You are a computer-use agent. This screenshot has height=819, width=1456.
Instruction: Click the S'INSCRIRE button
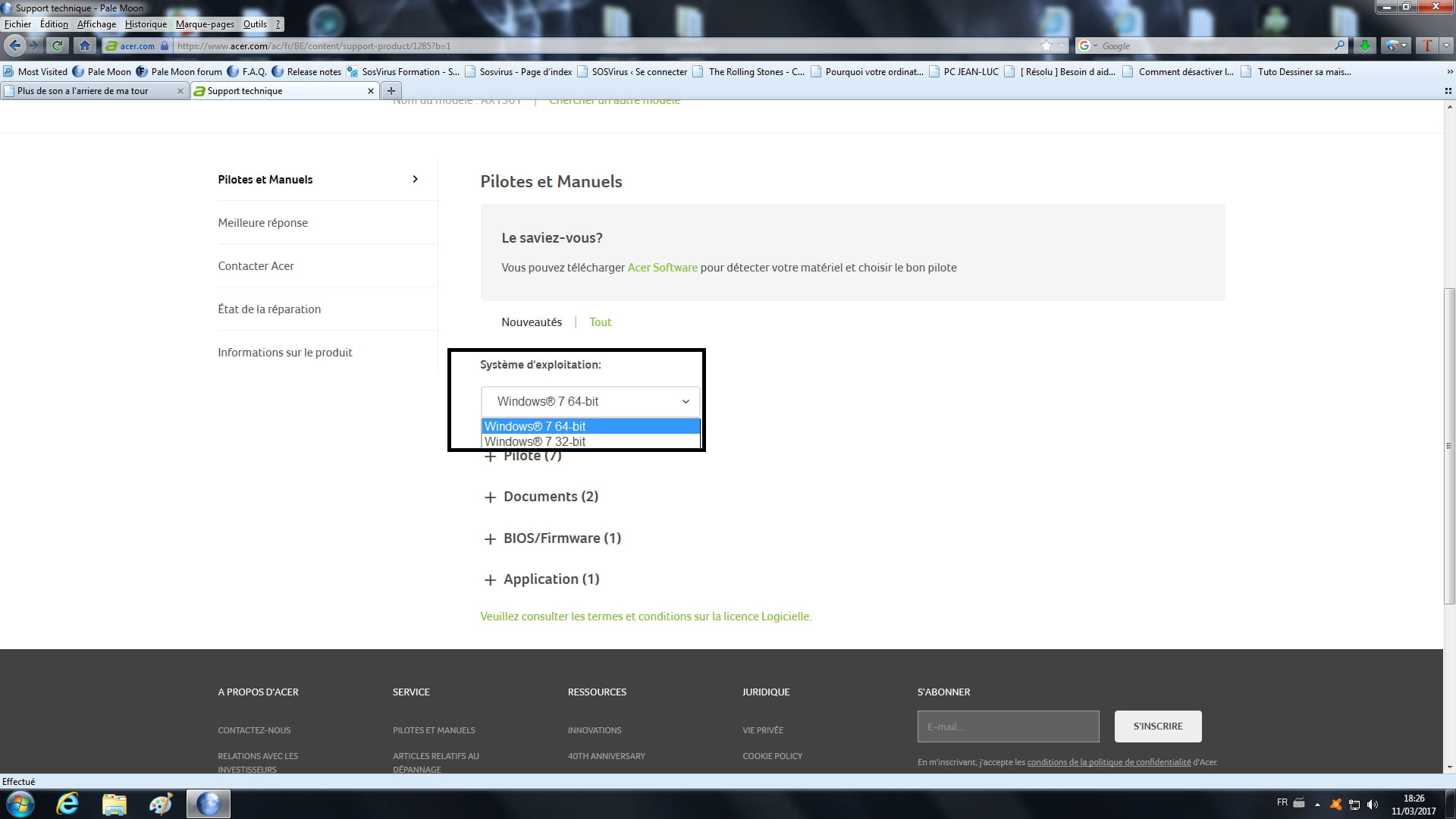coord(1158,726)
